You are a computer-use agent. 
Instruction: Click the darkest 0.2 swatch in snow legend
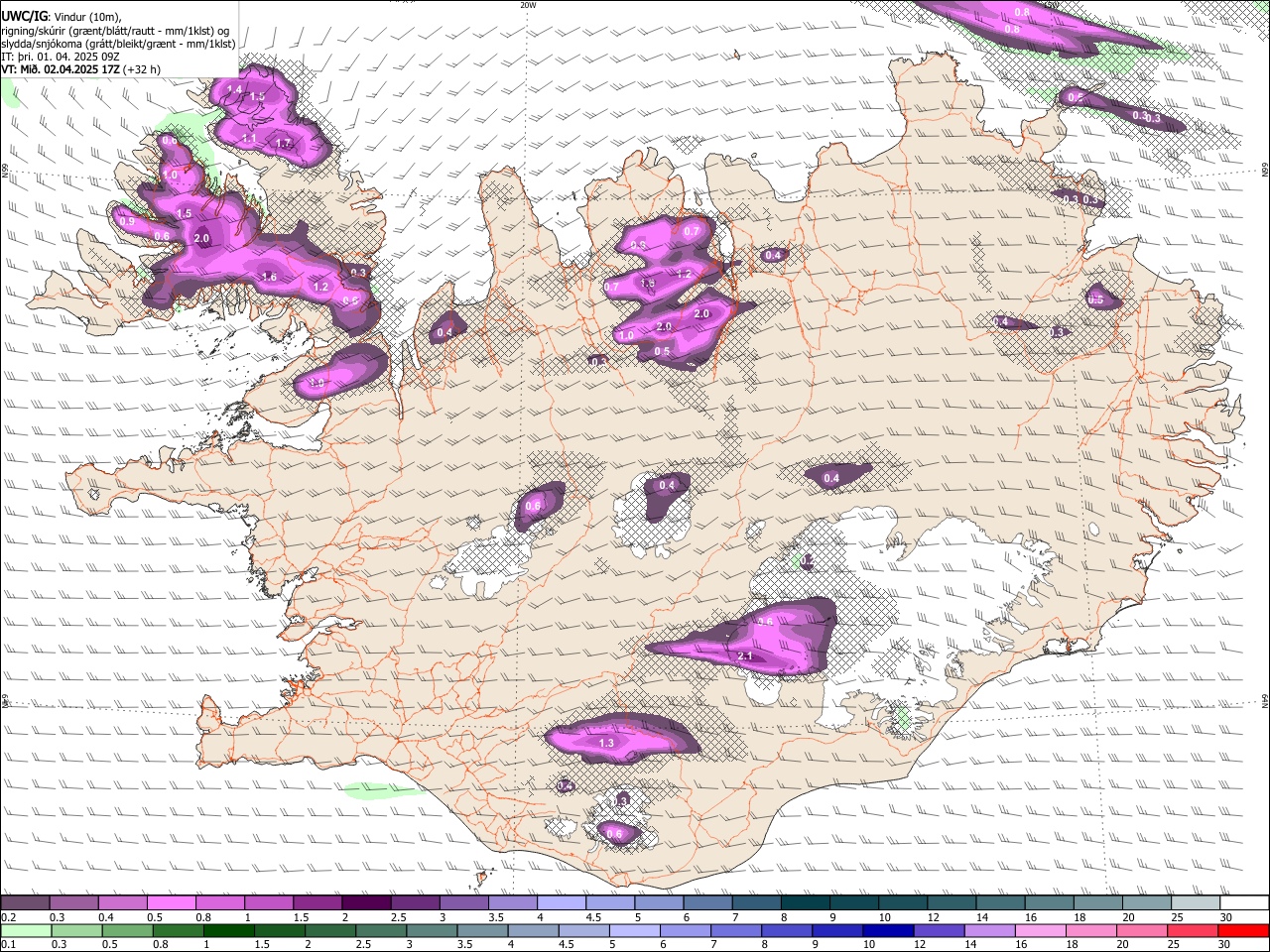[x=25, y=902]
